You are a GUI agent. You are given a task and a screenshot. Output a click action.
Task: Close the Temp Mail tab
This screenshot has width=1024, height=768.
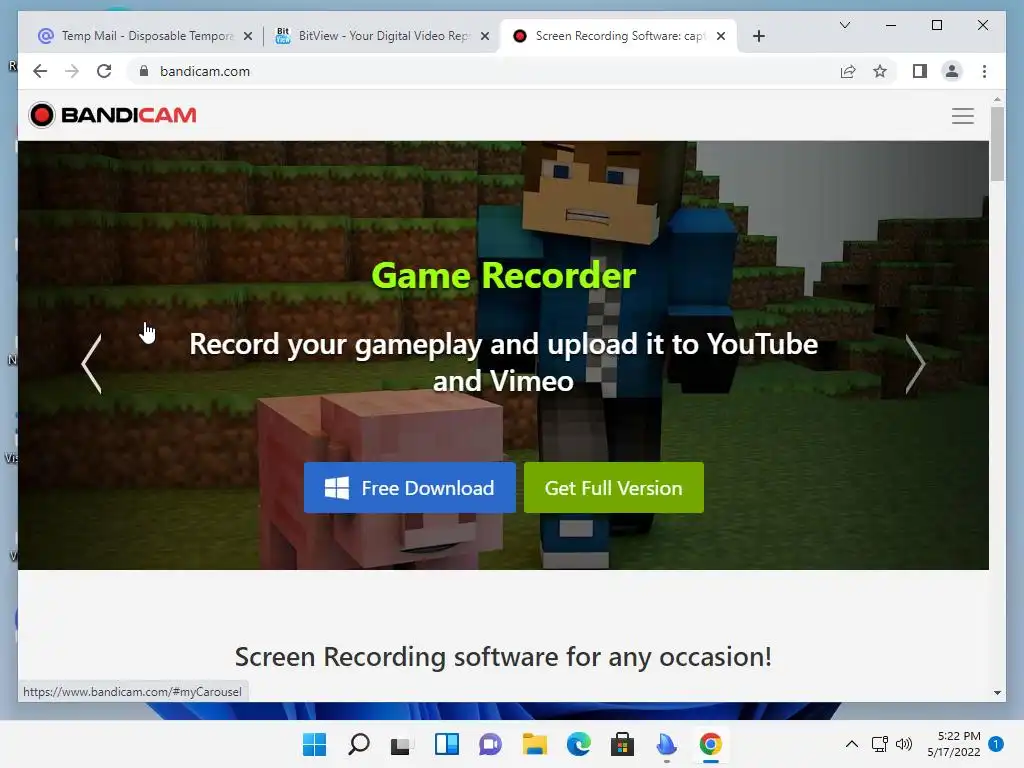(x=248, y=36)
